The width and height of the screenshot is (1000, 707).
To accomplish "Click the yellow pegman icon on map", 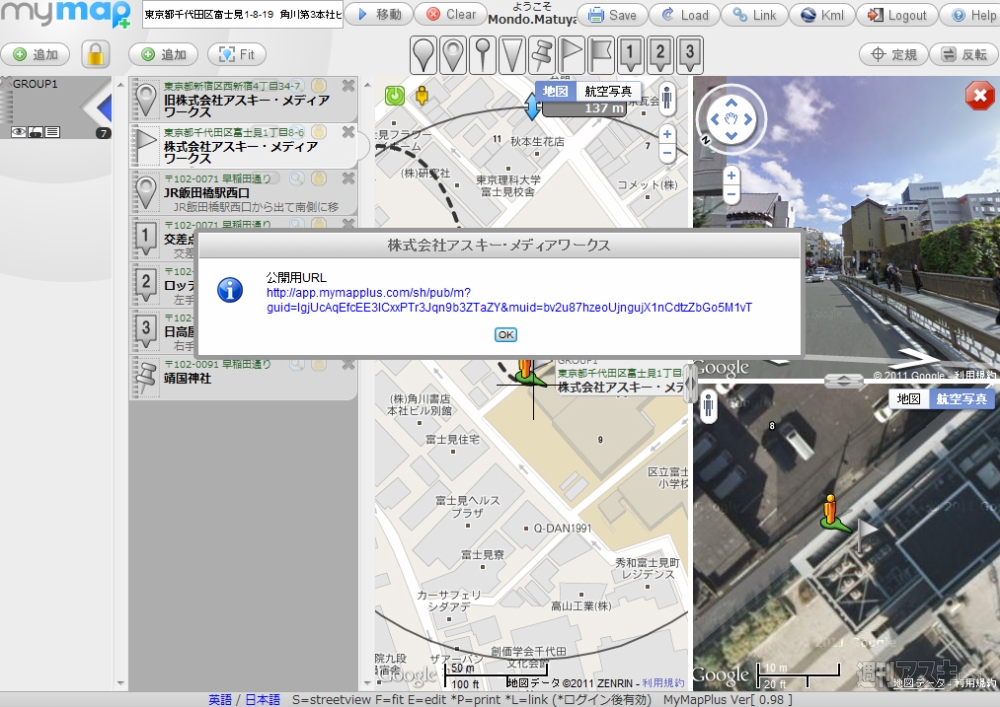I will point(422,96).
